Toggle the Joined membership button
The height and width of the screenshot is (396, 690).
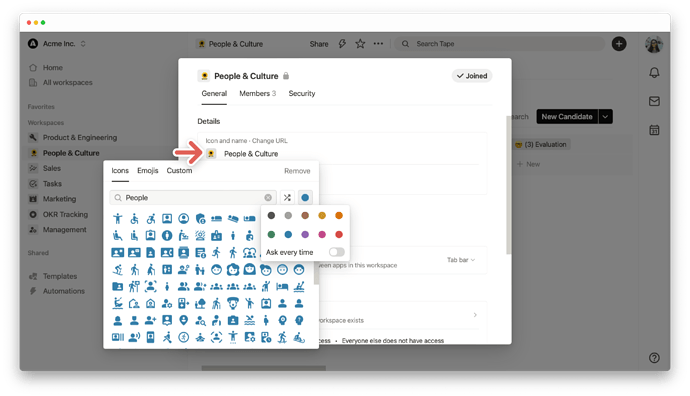click(472, 76)
